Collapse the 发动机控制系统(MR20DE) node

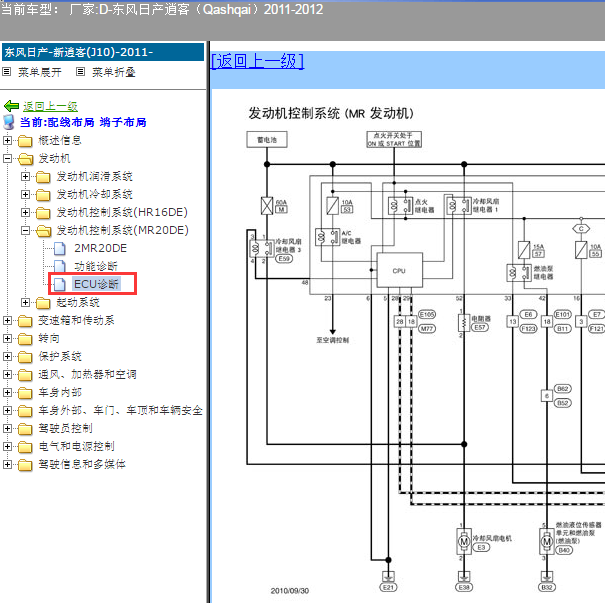click(x=25, y=230)
